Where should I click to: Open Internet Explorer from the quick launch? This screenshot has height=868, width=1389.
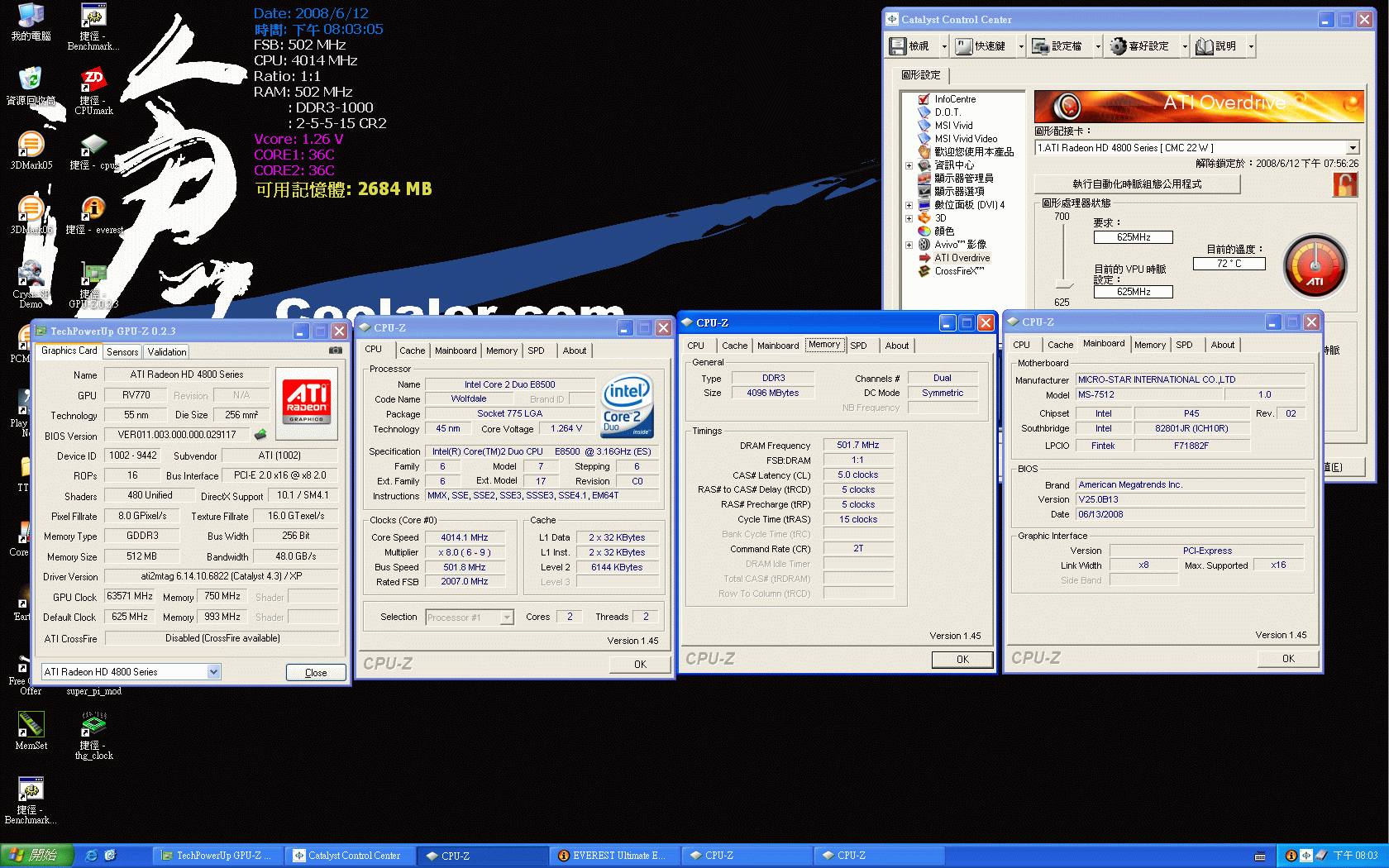91,856
